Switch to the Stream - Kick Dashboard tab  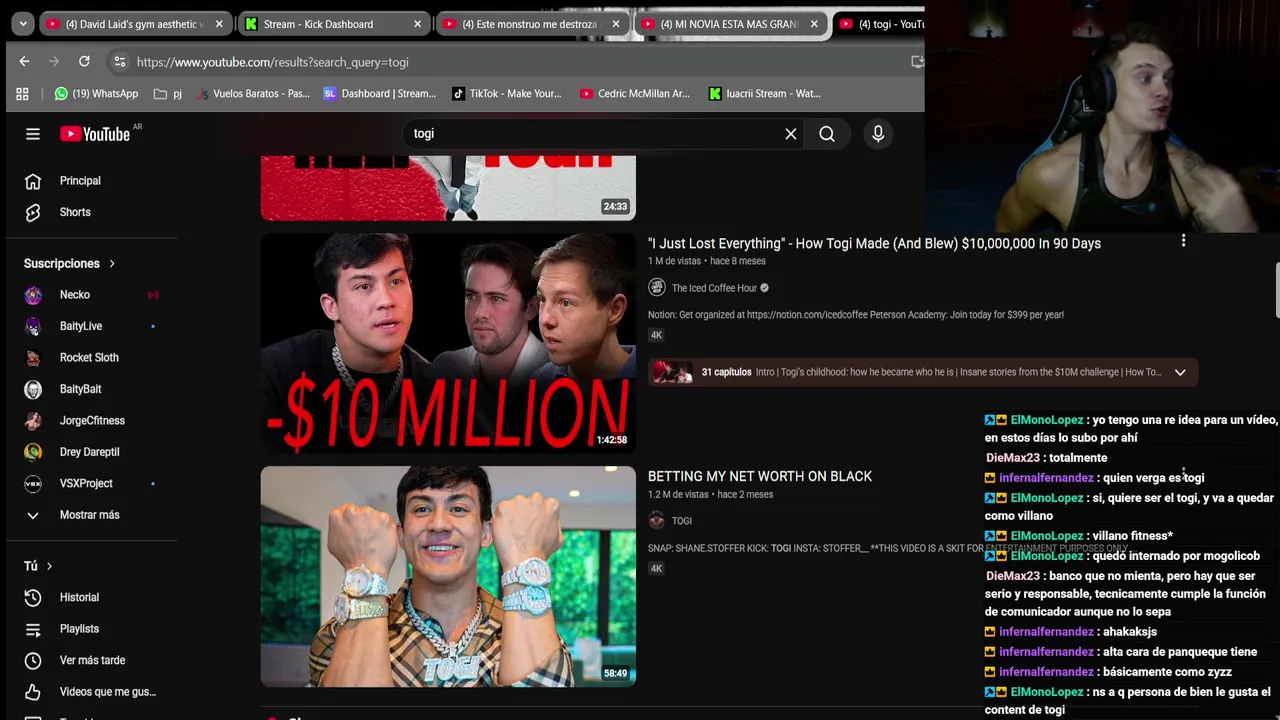tap(332, 24)
